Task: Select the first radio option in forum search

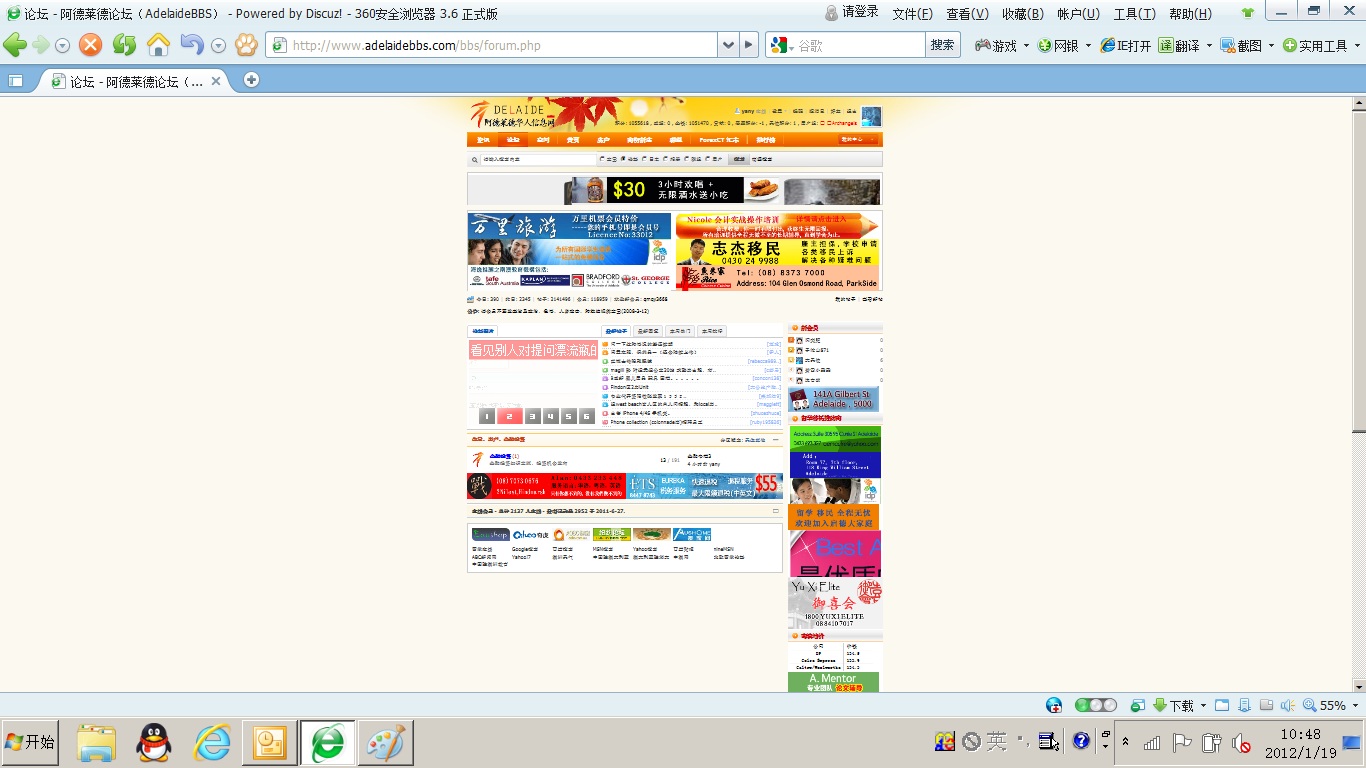Action: click(601, 159)
